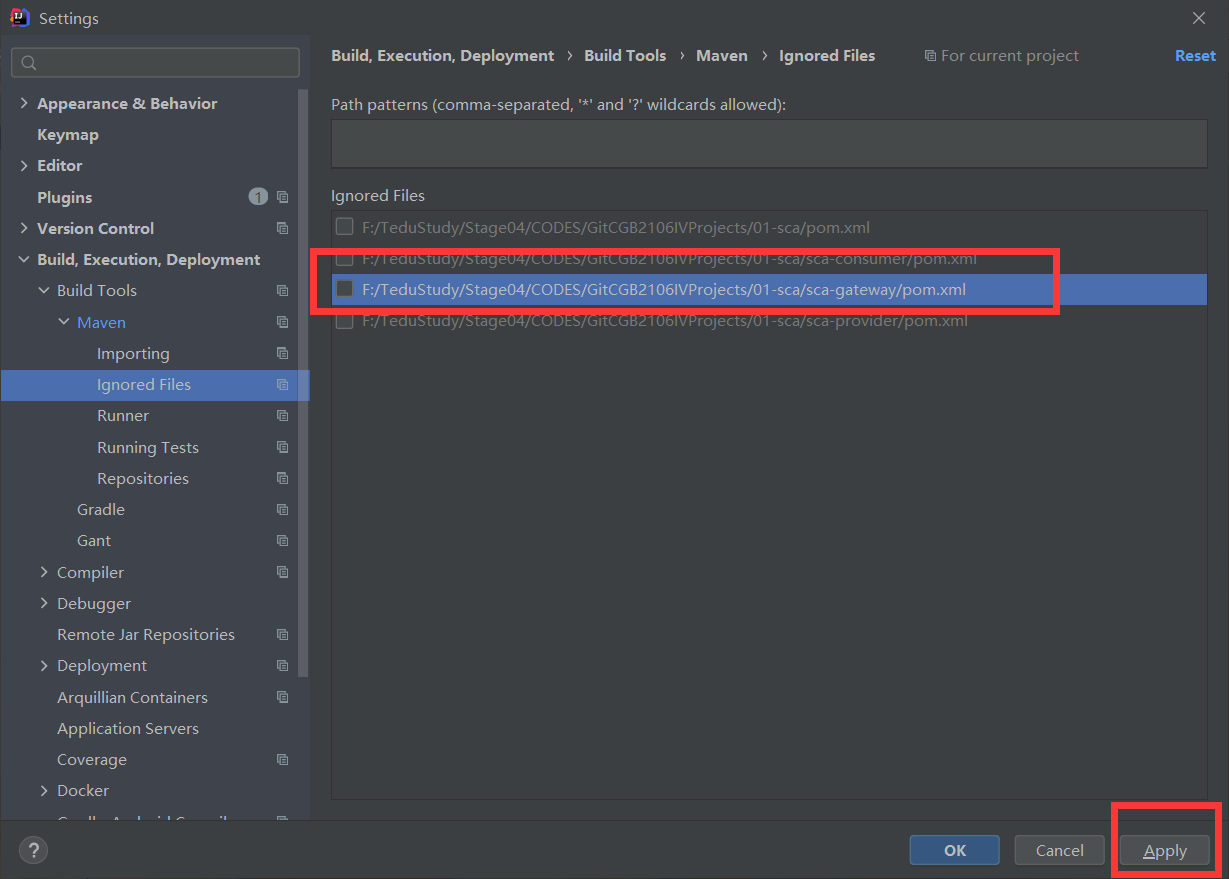Open the Keymap settings page

pos(68,134)
